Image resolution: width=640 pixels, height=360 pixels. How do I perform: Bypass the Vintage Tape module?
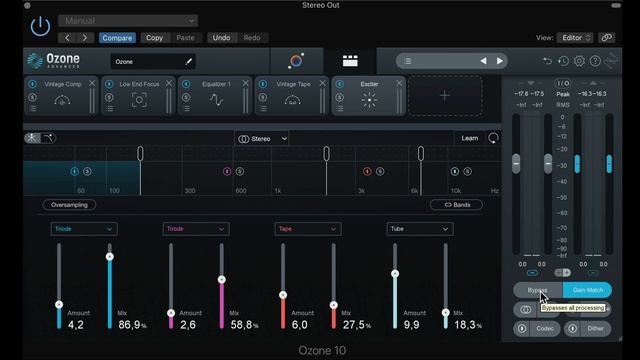(x=263, y=84)
